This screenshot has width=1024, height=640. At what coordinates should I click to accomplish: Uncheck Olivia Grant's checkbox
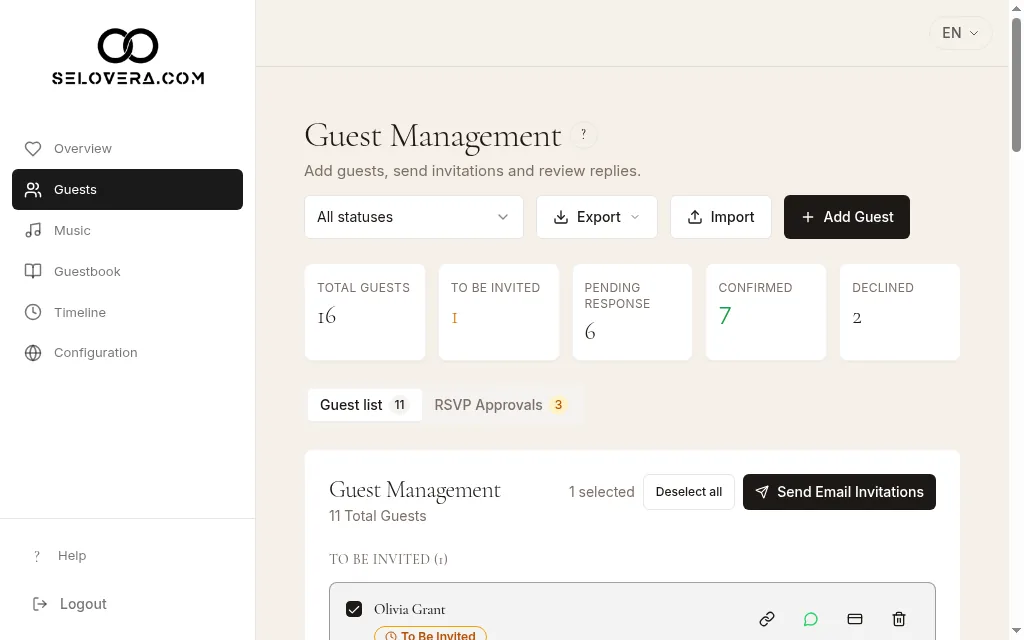coord(354,609)
